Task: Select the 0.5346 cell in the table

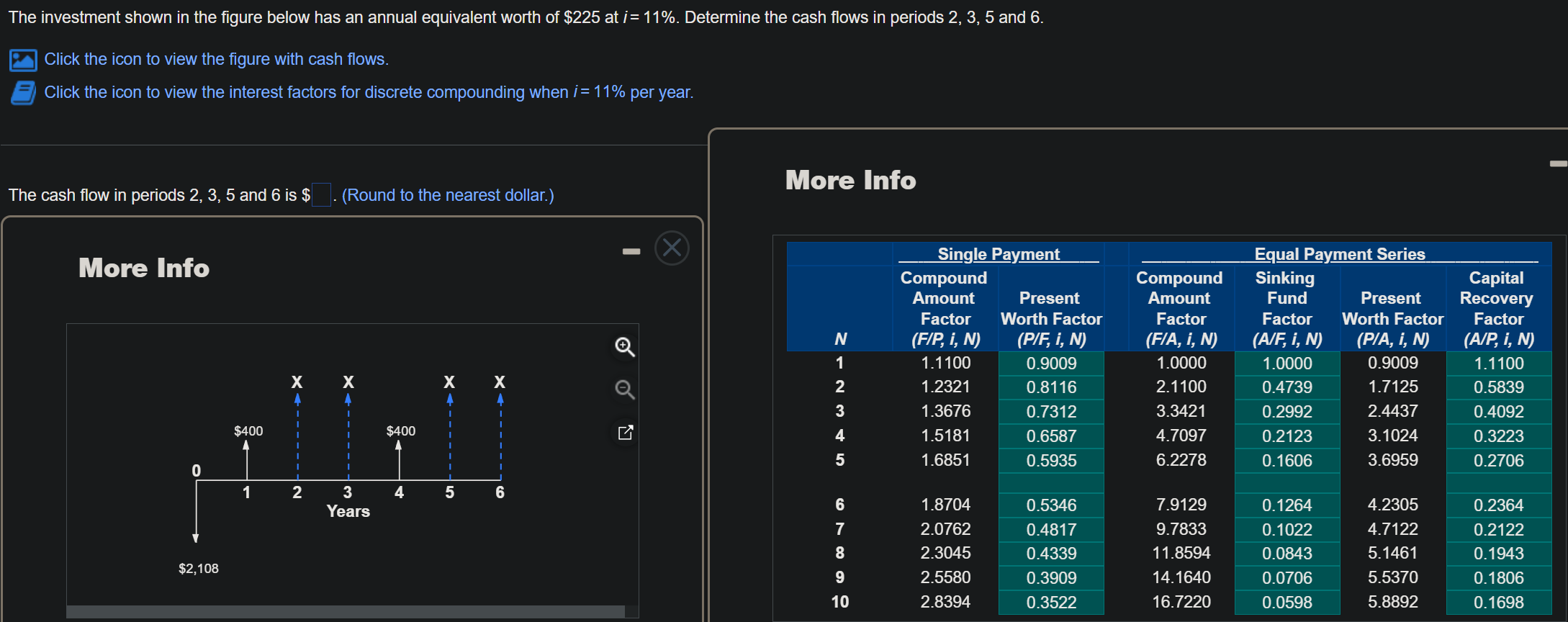Action: click(x=1052, y=505)
